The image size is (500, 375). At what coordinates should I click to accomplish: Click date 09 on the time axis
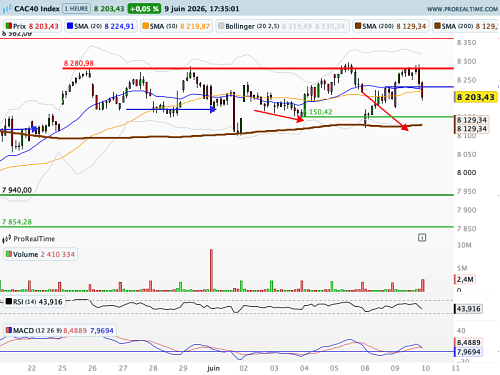(x=395, y=368)
